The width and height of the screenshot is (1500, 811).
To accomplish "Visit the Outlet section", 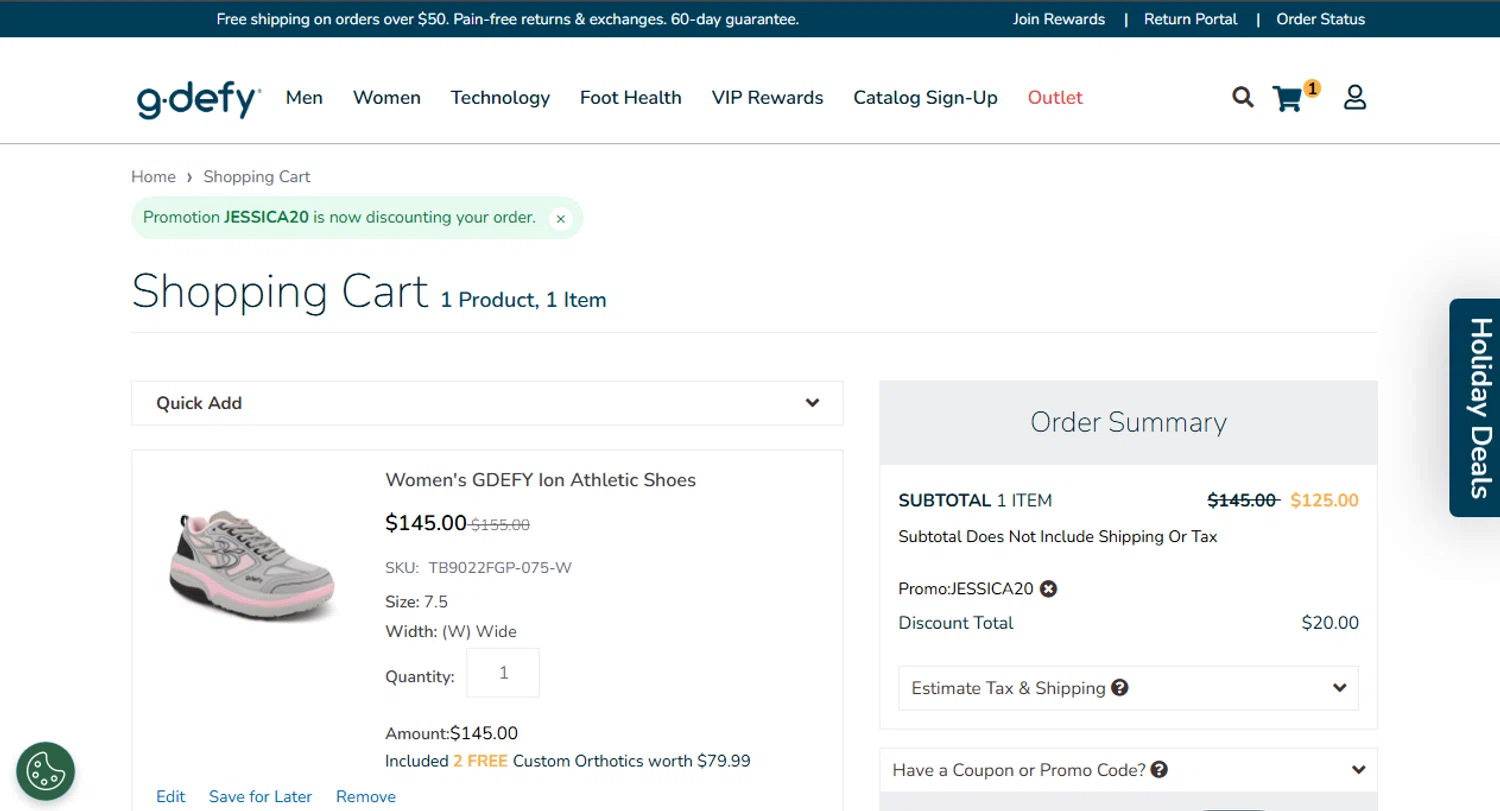I will pyautogui.click(x=1055, y=97).
